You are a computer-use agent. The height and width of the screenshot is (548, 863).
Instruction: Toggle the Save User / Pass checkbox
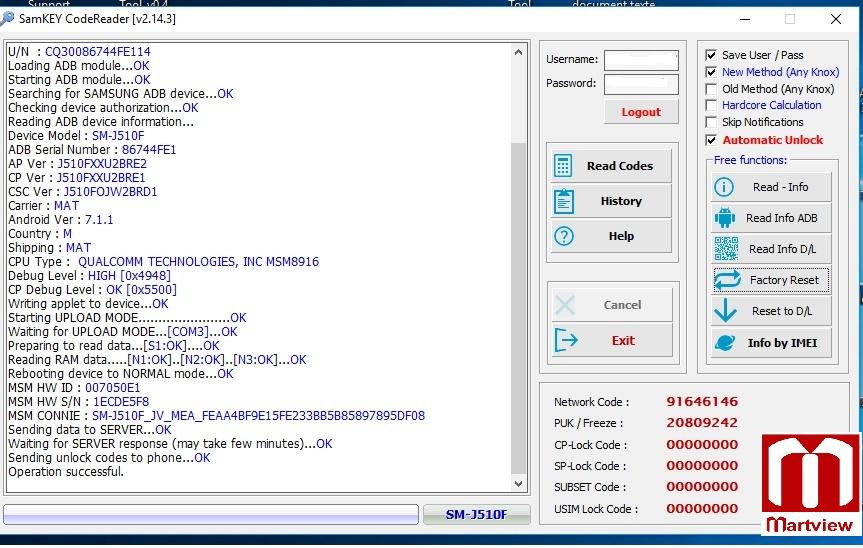pos(711,55)
